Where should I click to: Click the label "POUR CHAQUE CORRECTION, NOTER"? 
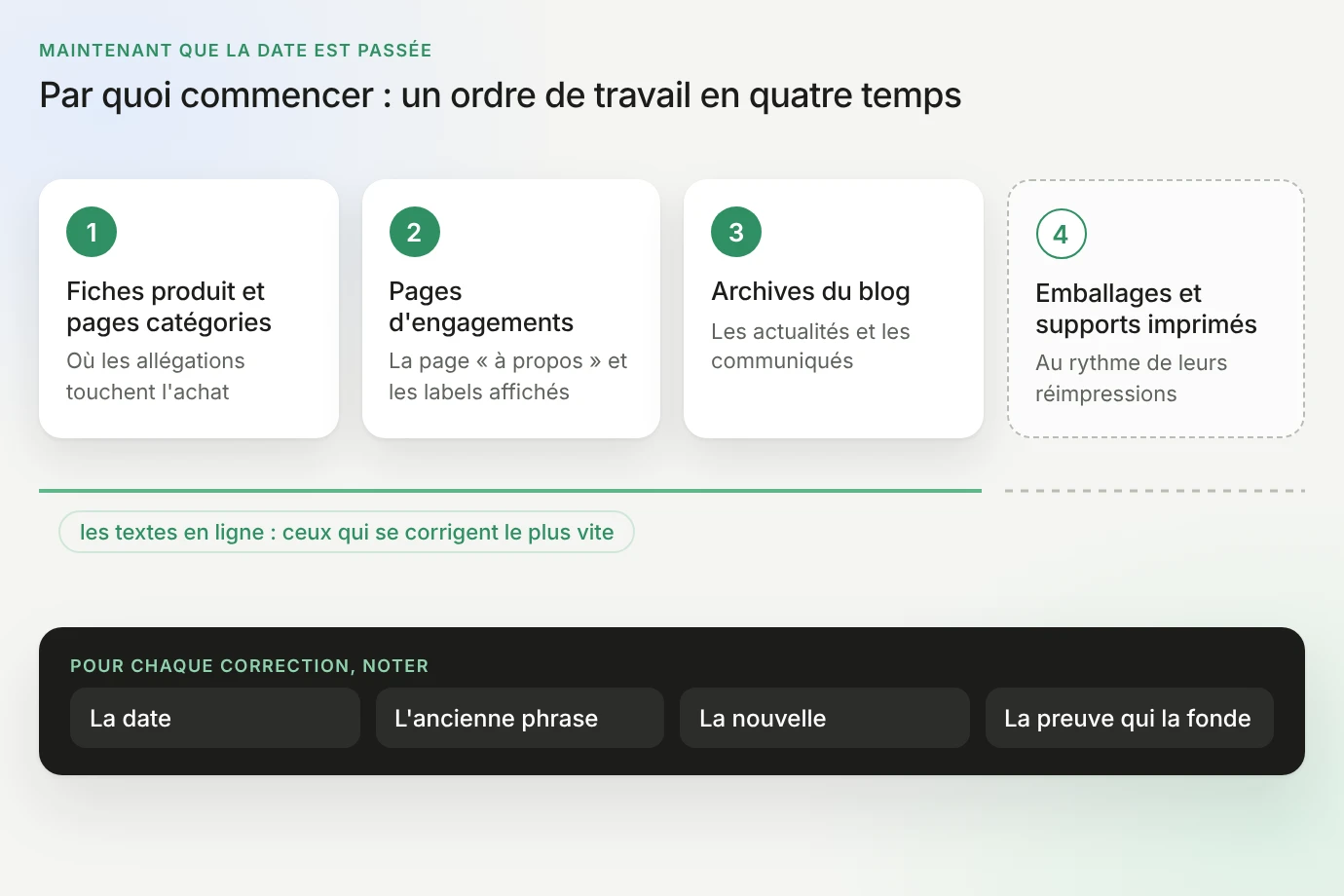(x=249, y=666)
